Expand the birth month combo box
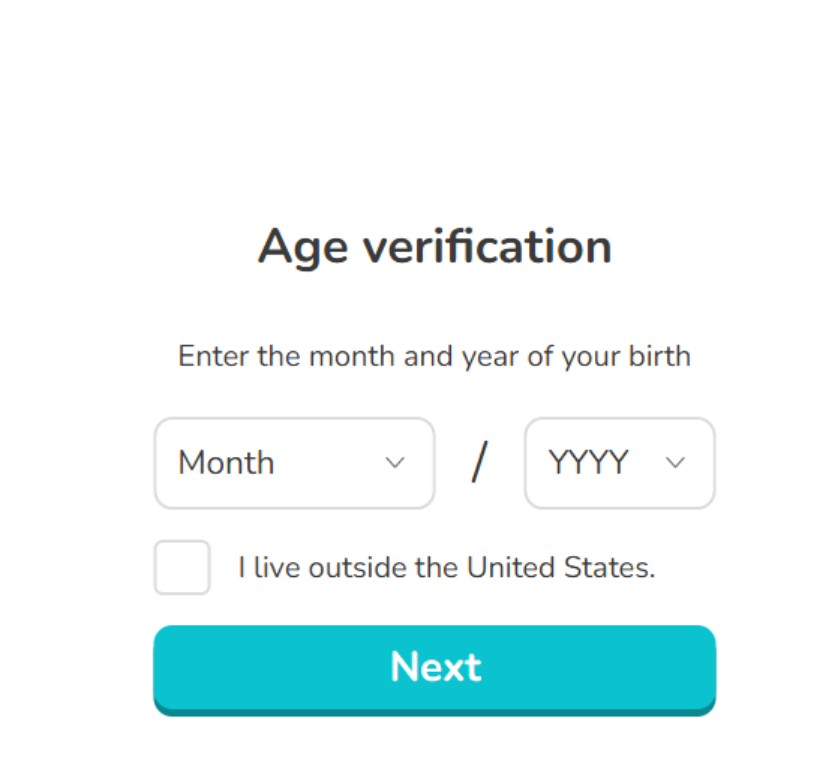Viewport: 813px width, 778px height. tap(294, 463)
